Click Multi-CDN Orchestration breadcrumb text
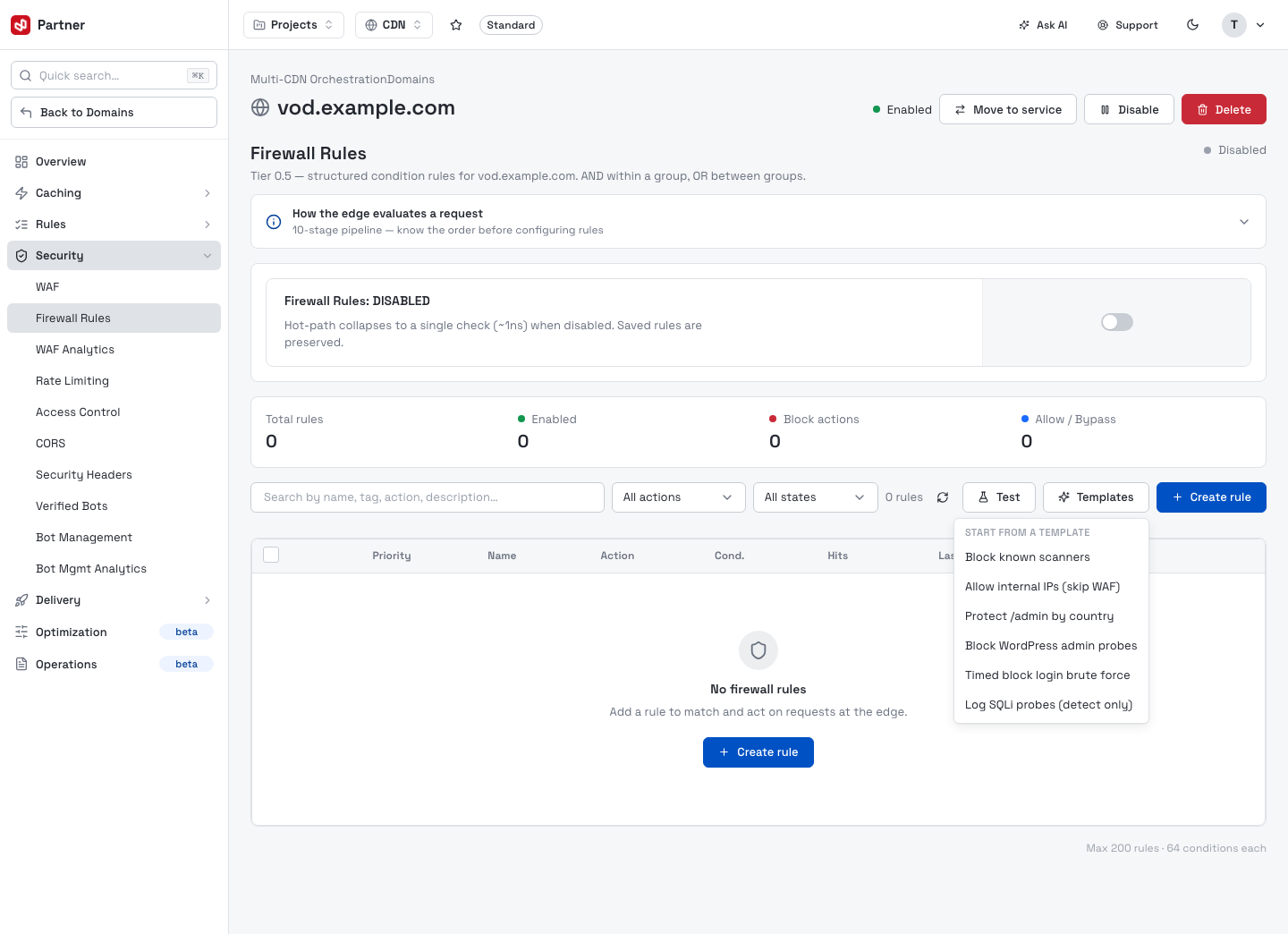Viewport: 1288px width, 934px height. (x=318, y=80)
